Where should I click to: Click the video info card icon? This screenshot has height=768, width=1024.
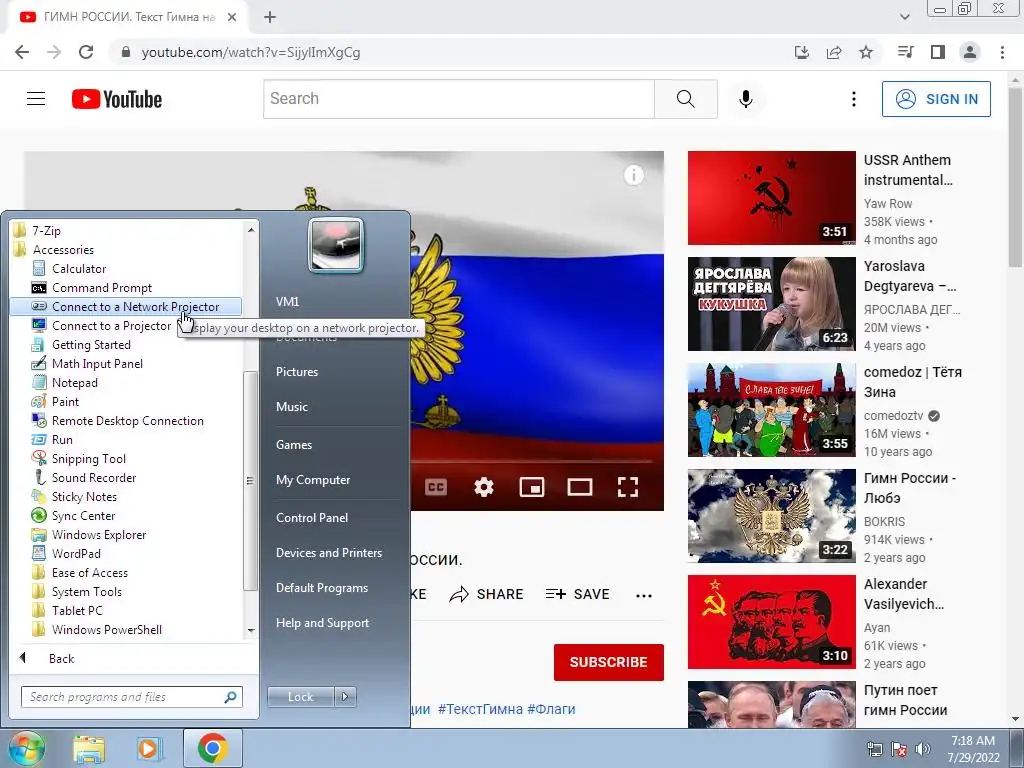633,175
